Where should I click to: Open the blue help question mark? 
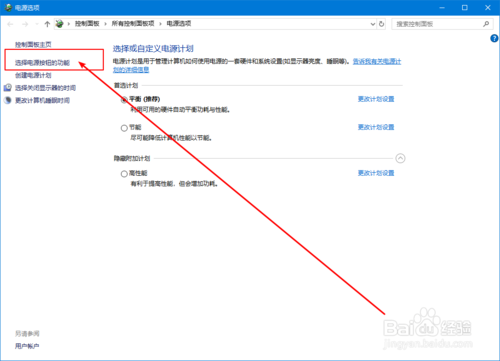(494, 38)
